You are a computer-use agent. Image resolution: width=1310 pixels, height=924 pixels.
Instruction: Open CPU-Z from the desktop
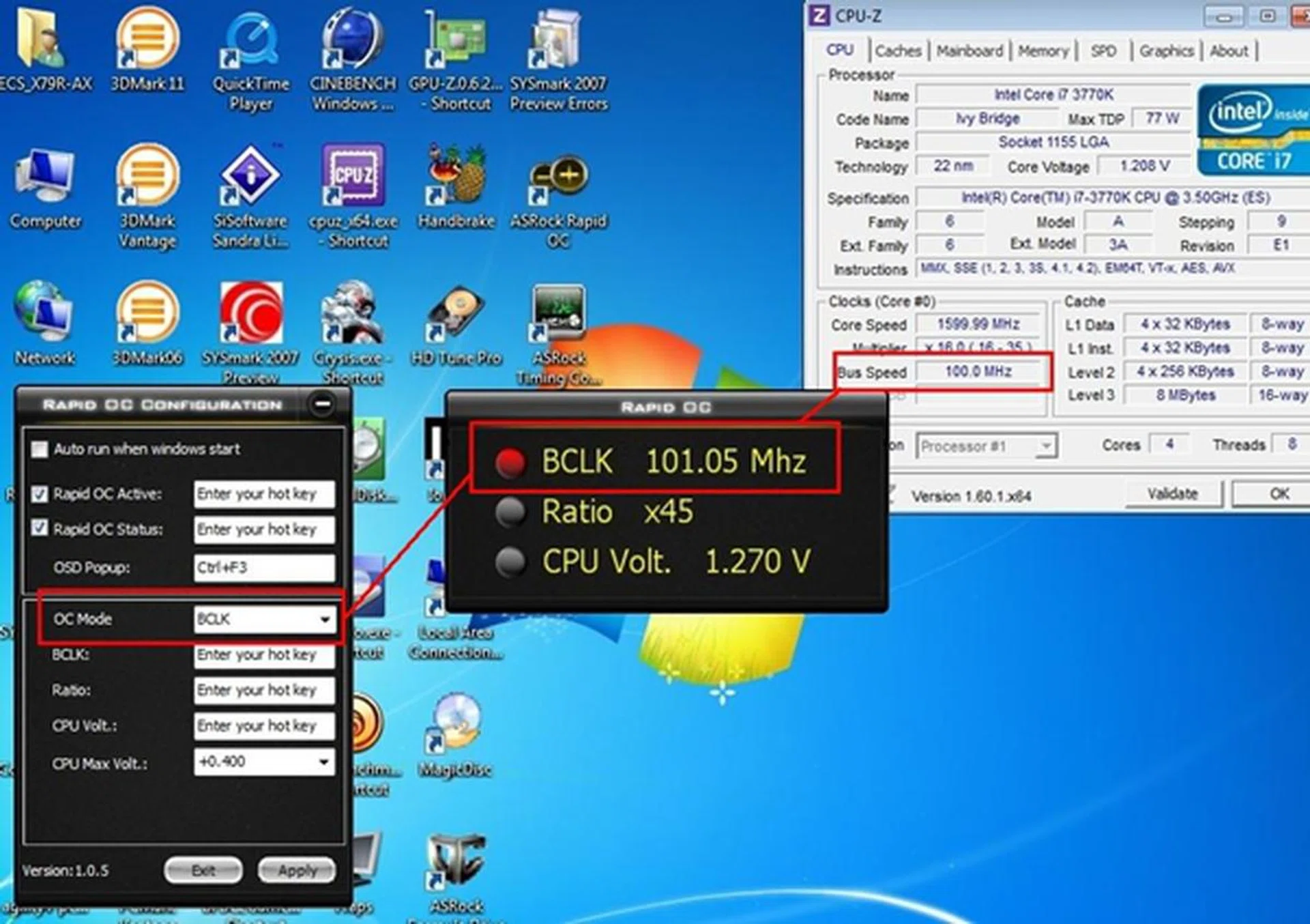tap(352, 177)
